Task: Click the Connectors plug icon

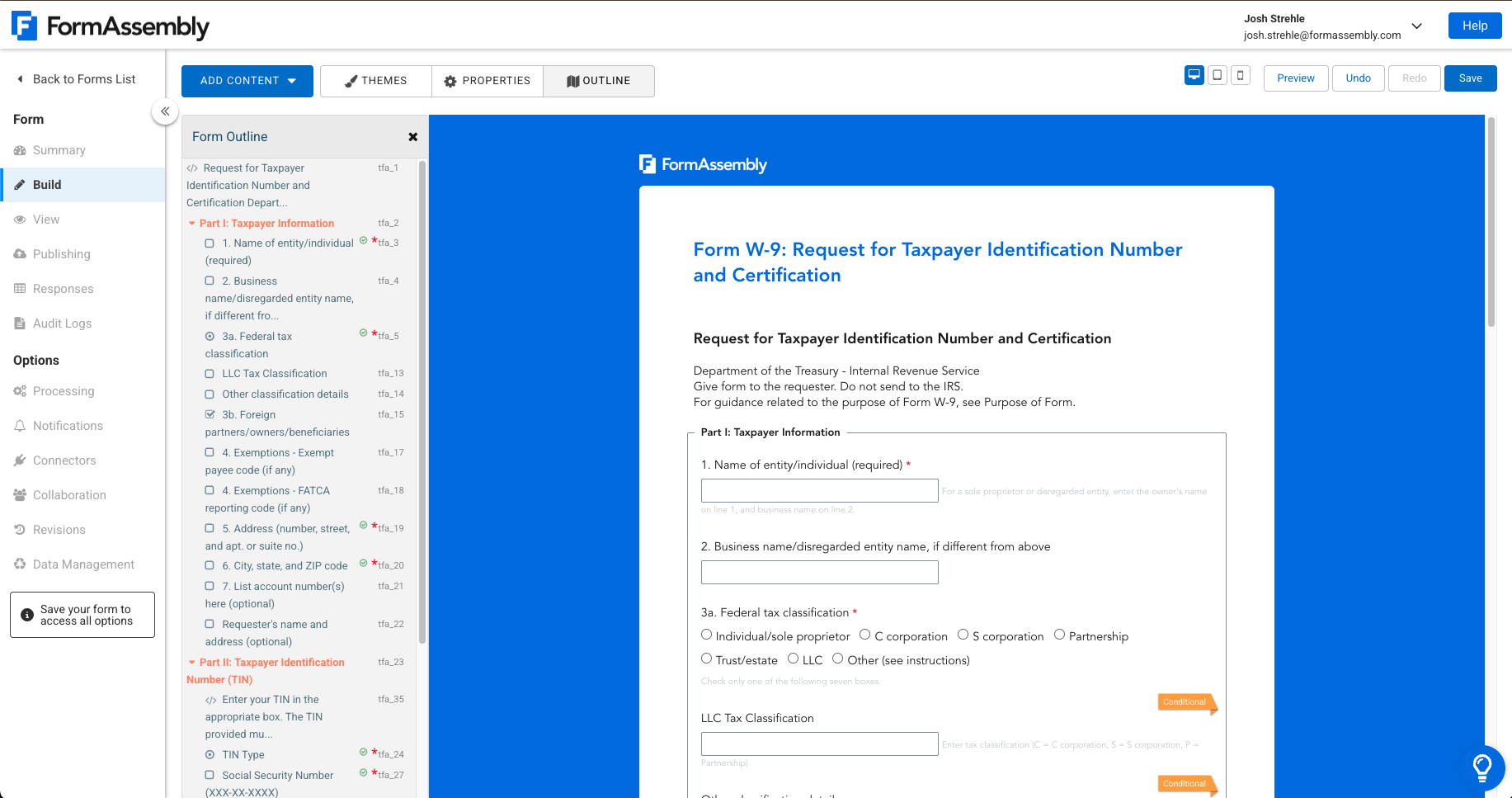Action: tap(20, 460)
